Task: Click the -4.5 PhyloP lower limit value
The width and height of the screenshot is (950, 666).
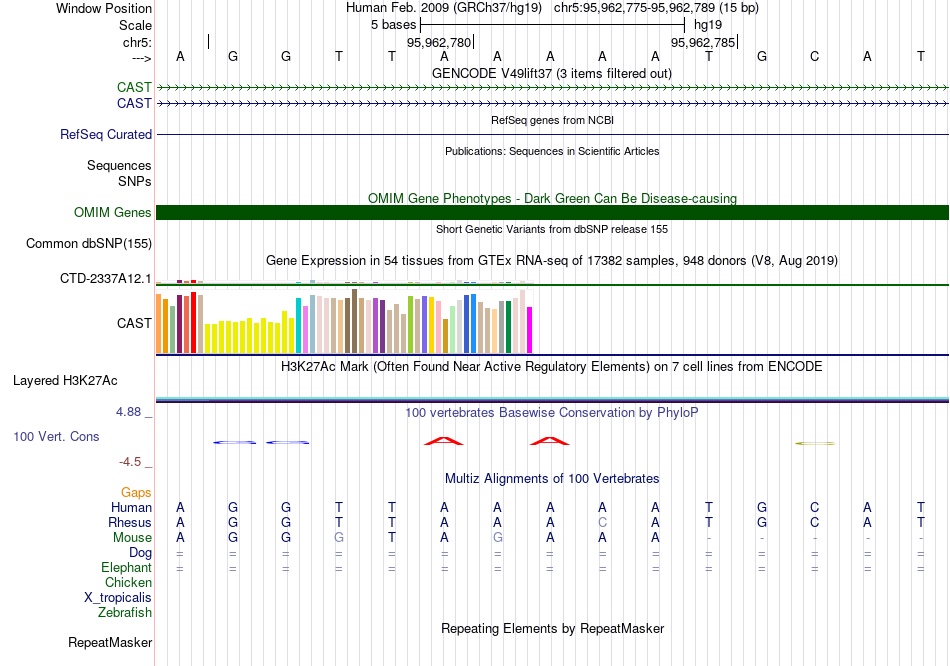Action: point(130,462)
